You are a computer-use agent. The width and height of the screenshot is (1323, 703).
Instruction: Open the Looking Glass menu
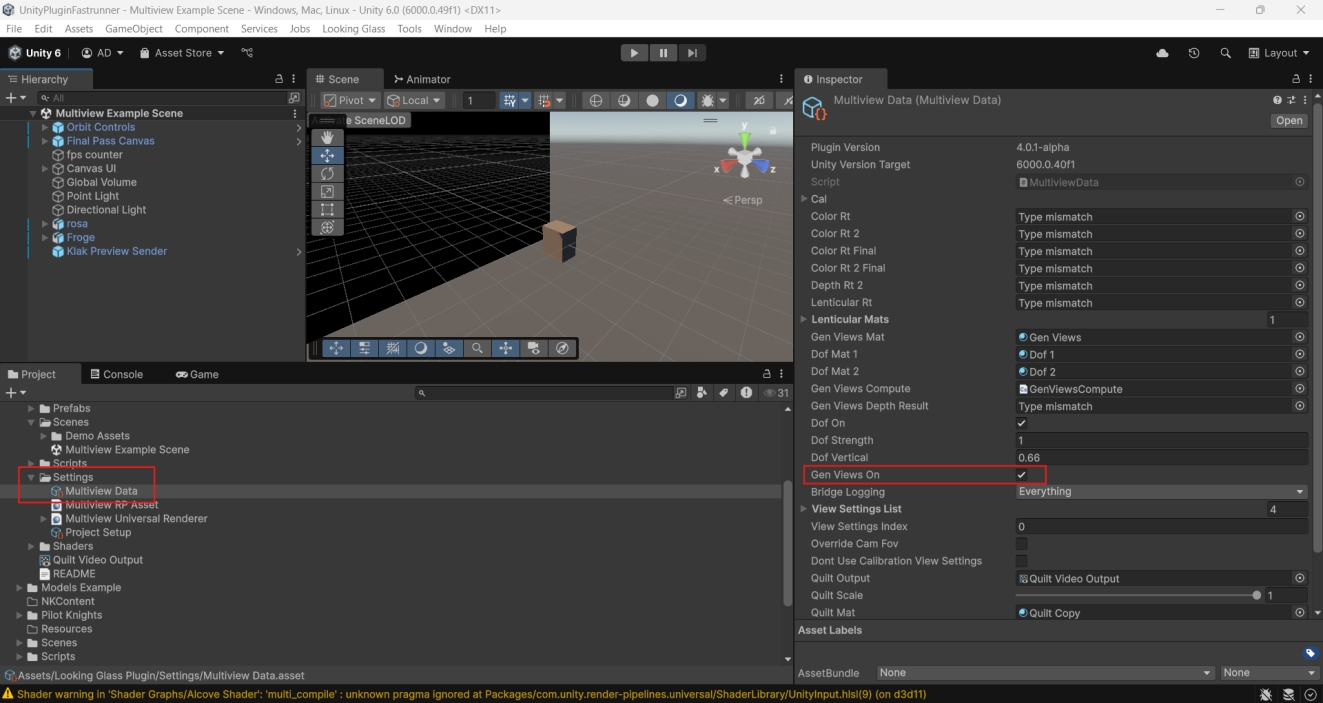tap(353, 29)
